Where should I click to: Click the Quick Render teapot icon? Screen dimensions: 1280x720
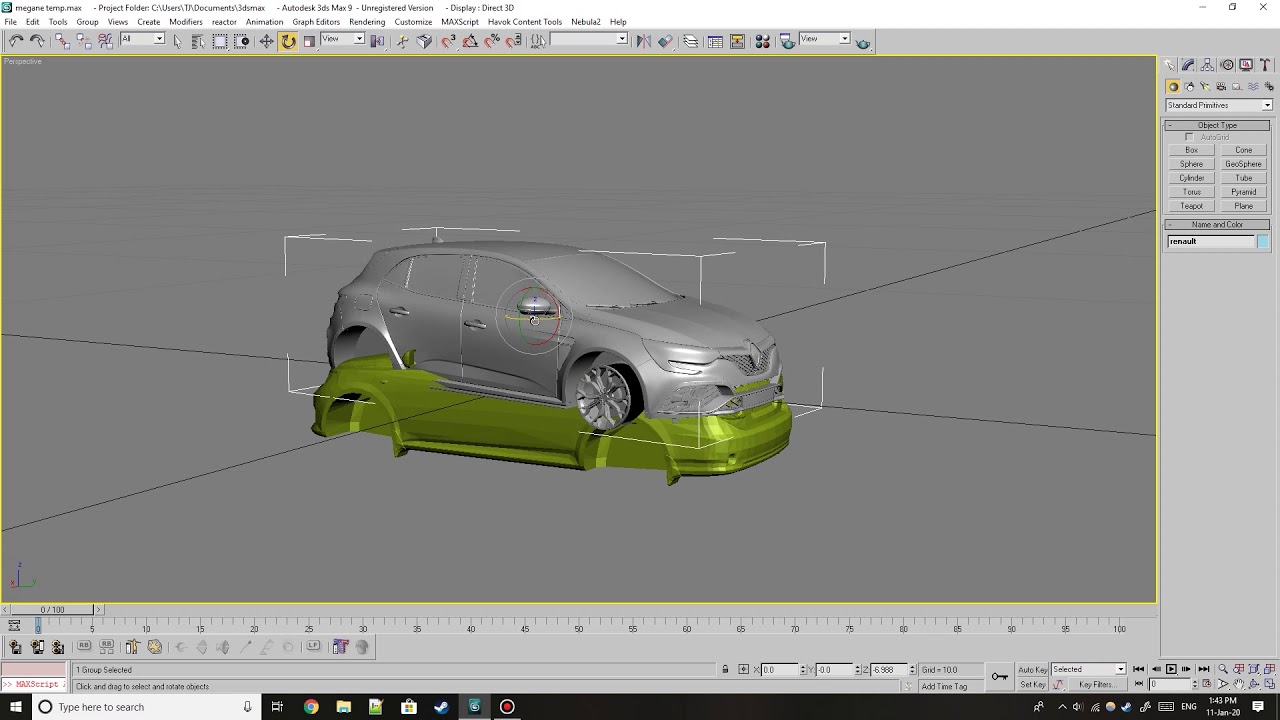pos(863,42)
